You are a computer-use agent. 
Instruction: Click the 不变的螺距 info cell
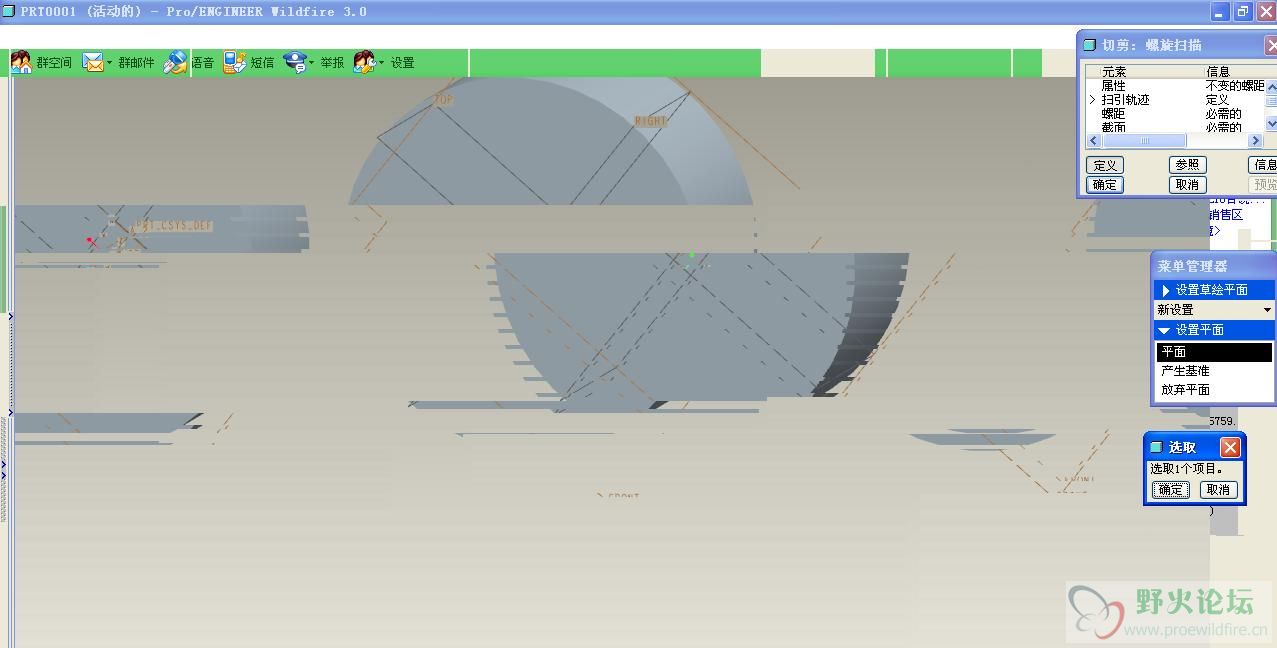(x=1235, y=86)
